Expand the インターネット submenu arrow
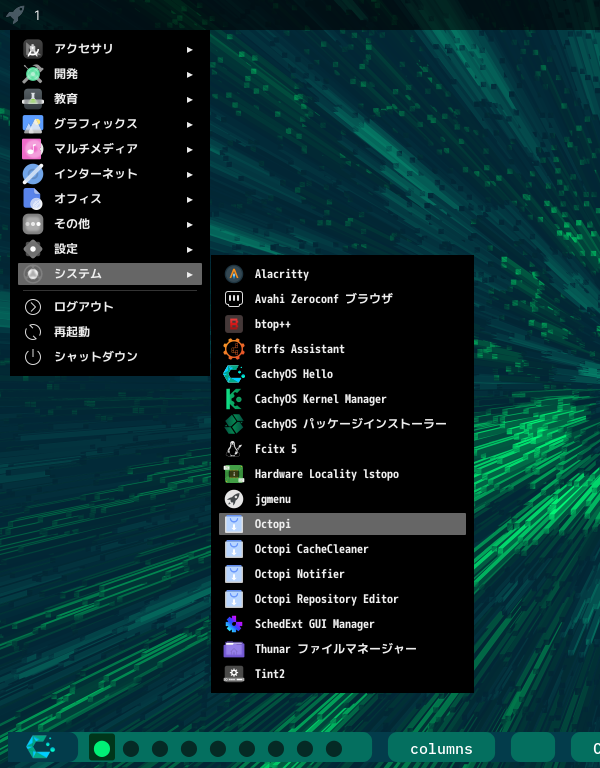 189,174
